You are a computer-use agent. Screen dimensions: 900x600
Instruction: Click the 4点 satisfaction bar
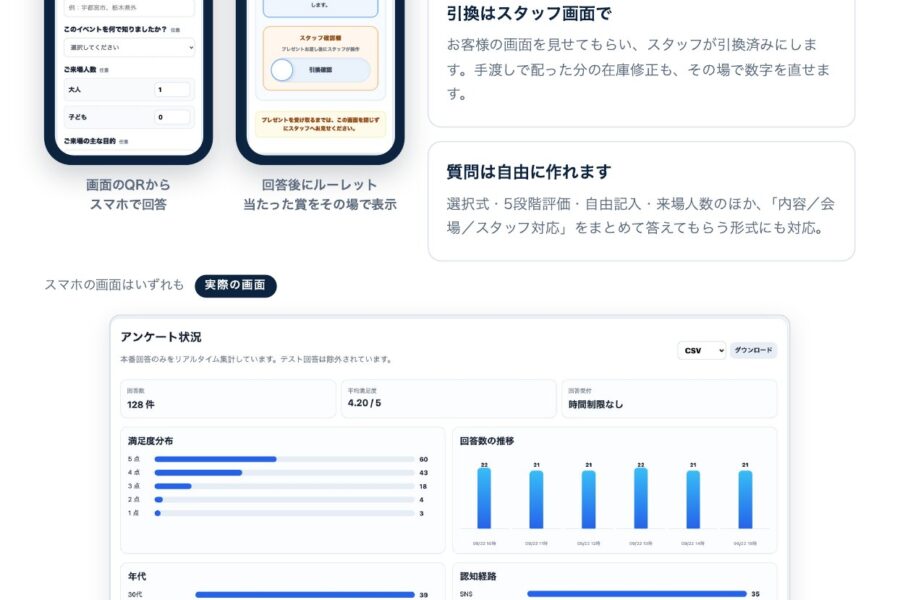[x=284, y=473]
